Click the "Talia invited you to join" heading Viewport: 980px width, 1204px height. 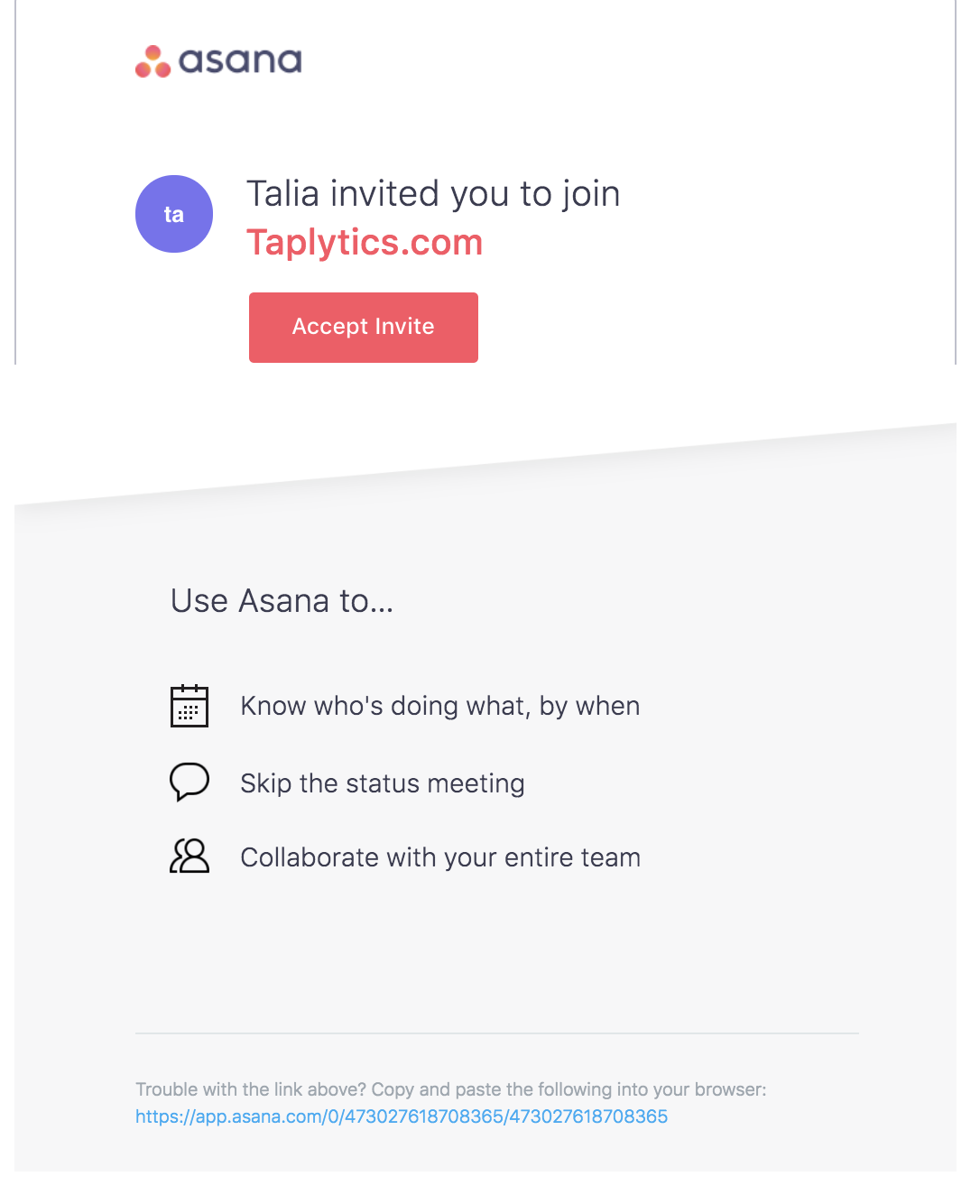click(433, 194)
